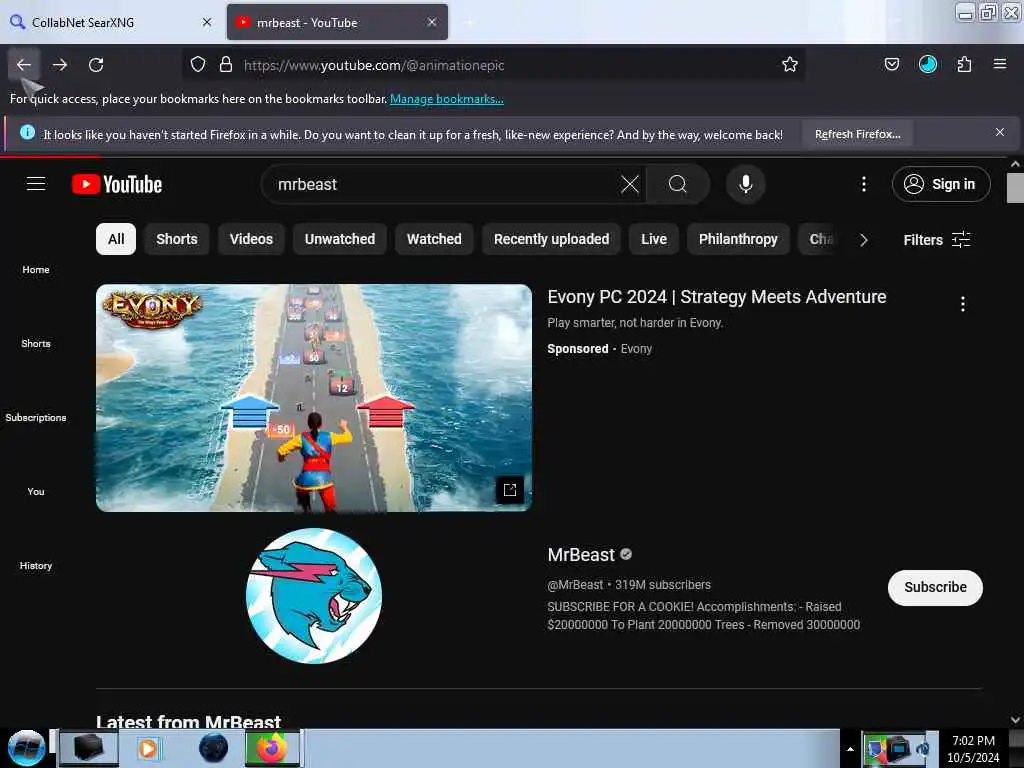
Task: Open the MrBeast channel avatar
Action: tap(313, 596)
